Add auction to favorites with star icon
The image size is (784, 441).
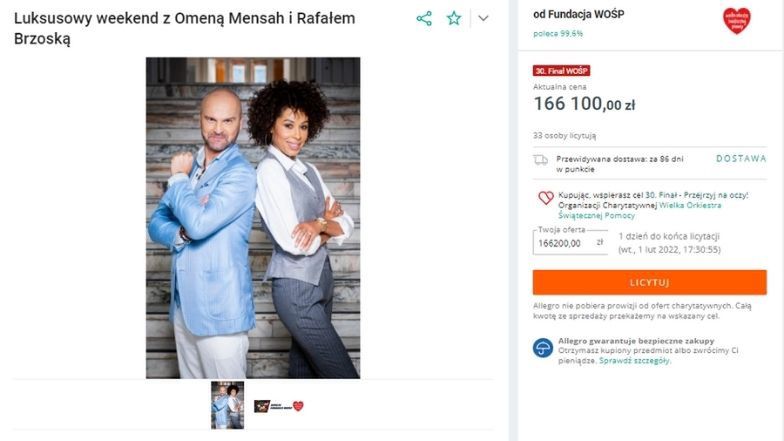(x=454, y=18)
